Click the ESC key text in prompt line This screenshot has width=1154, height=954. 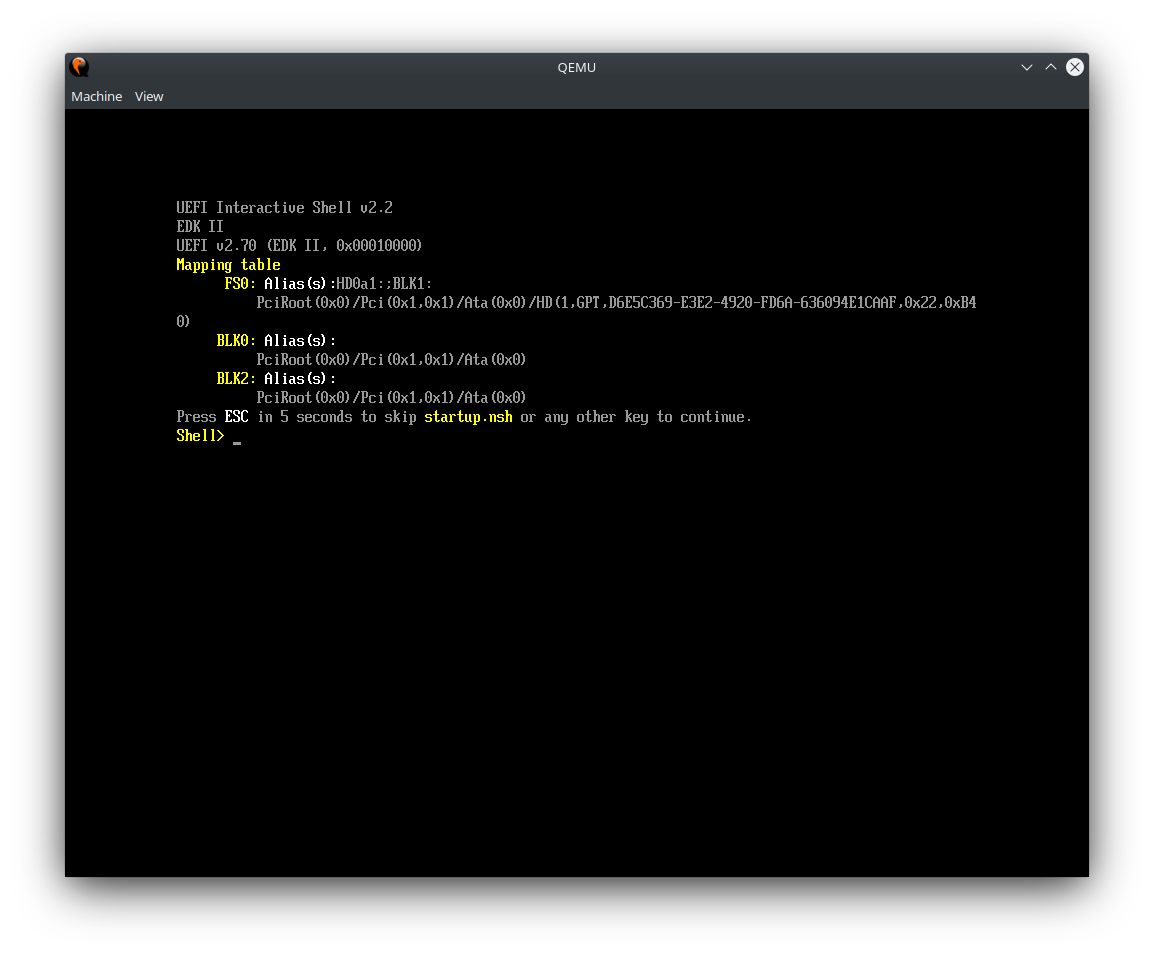pyautogui.click(x=236, y=417)
